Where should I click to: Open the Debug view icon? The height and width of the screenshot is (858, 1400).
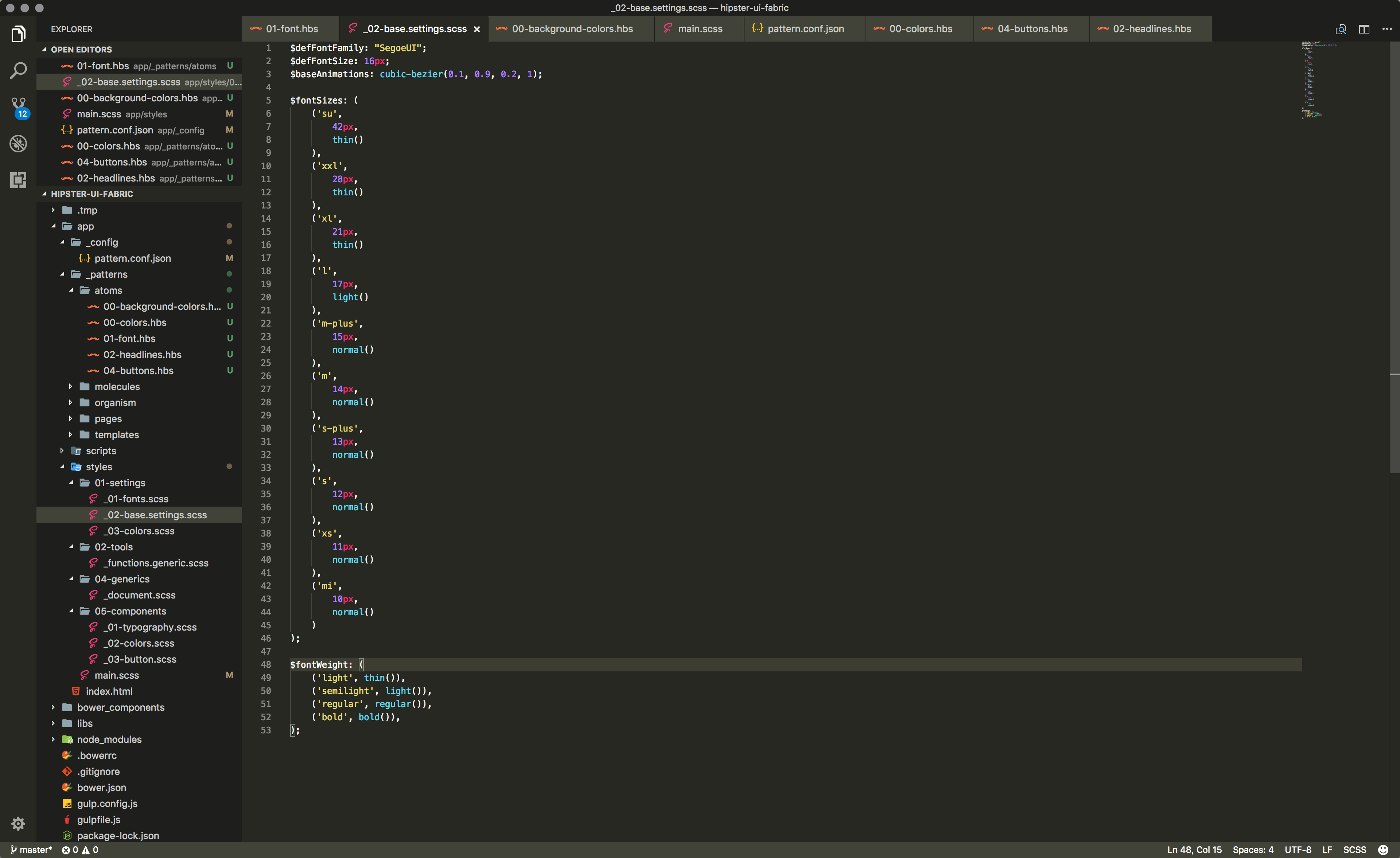click(18, 143)
